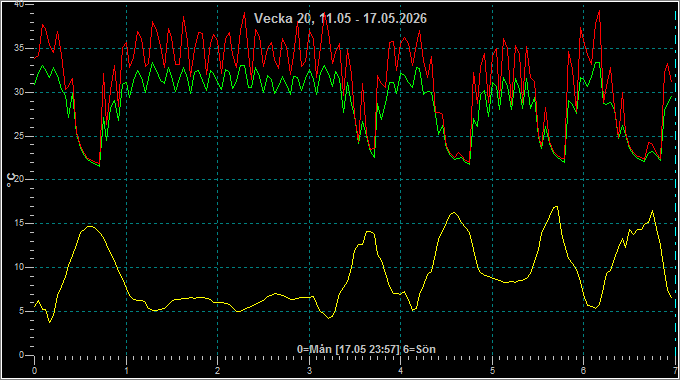680x380 pixels.
Task: Click the red curve's highest peak on day 6
Action: pyautogui.click(x=599, y=11)
